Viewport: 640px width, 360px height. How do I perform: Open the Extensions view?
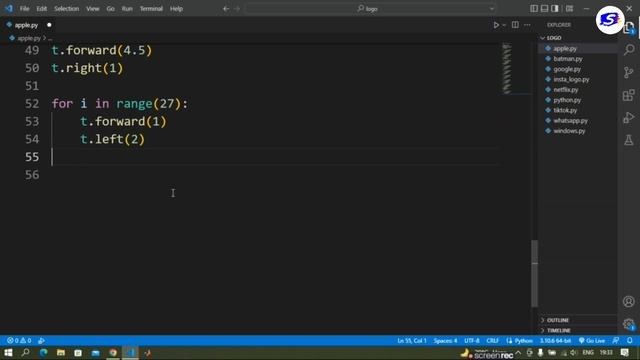click(629, 95)
